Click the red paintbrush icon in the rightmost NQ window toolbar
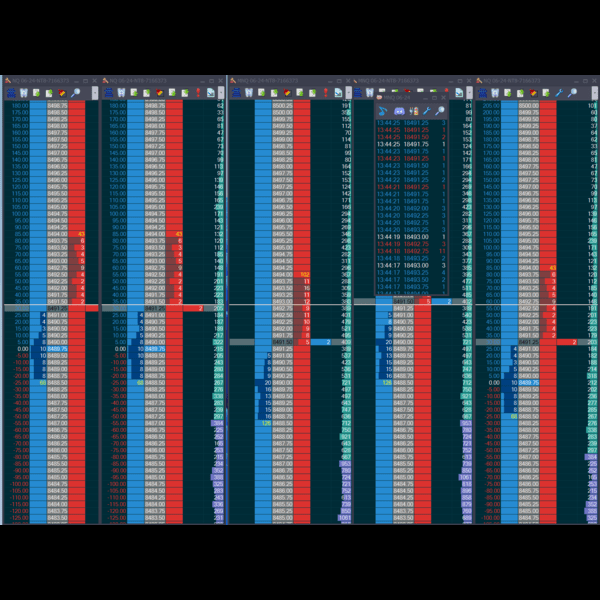 (533, 93)
